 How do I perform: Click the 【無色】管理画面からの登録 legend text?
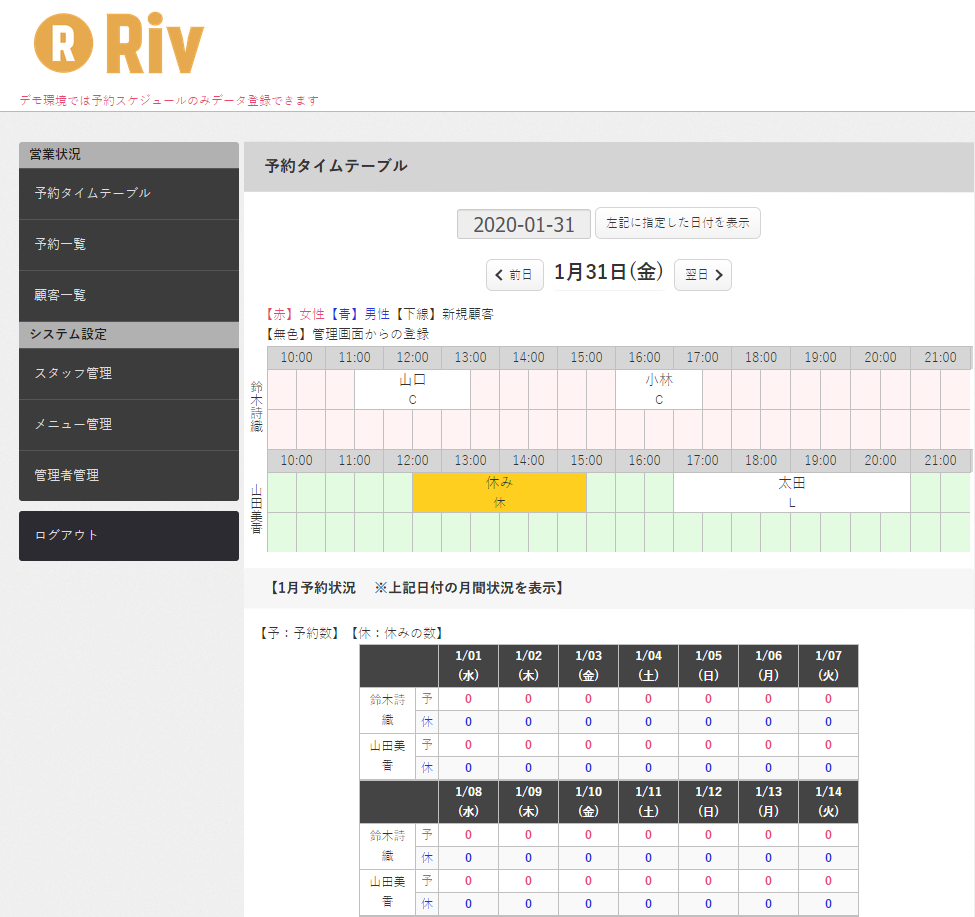[348, 334]
